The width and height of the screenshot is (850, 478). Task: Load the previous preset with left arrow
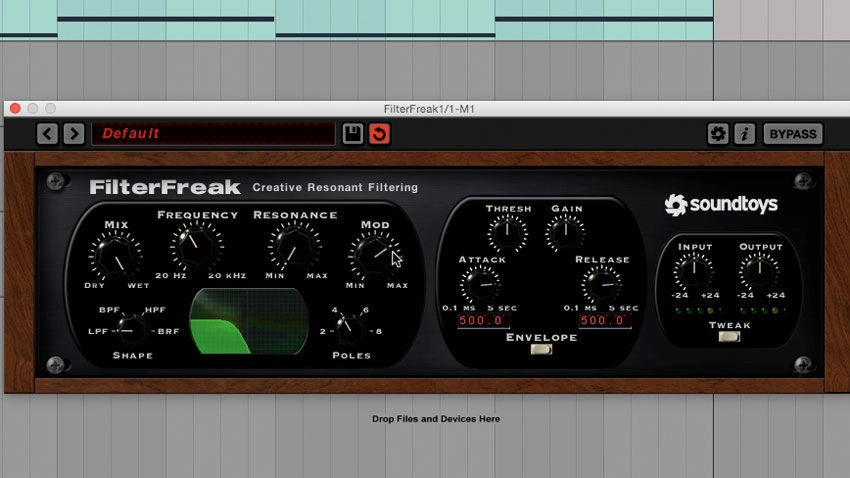47,133
